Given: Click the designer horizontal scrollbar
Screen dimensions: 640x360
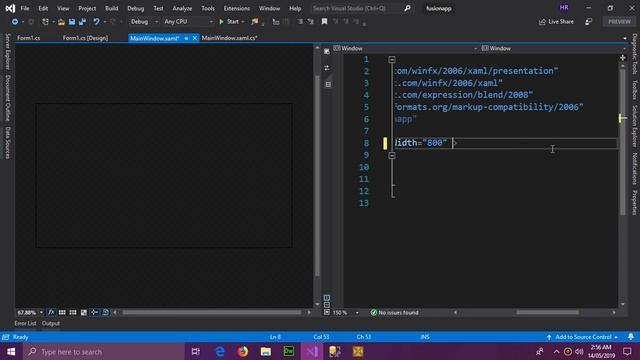Looking at the screenshot, I should (212, 313).
